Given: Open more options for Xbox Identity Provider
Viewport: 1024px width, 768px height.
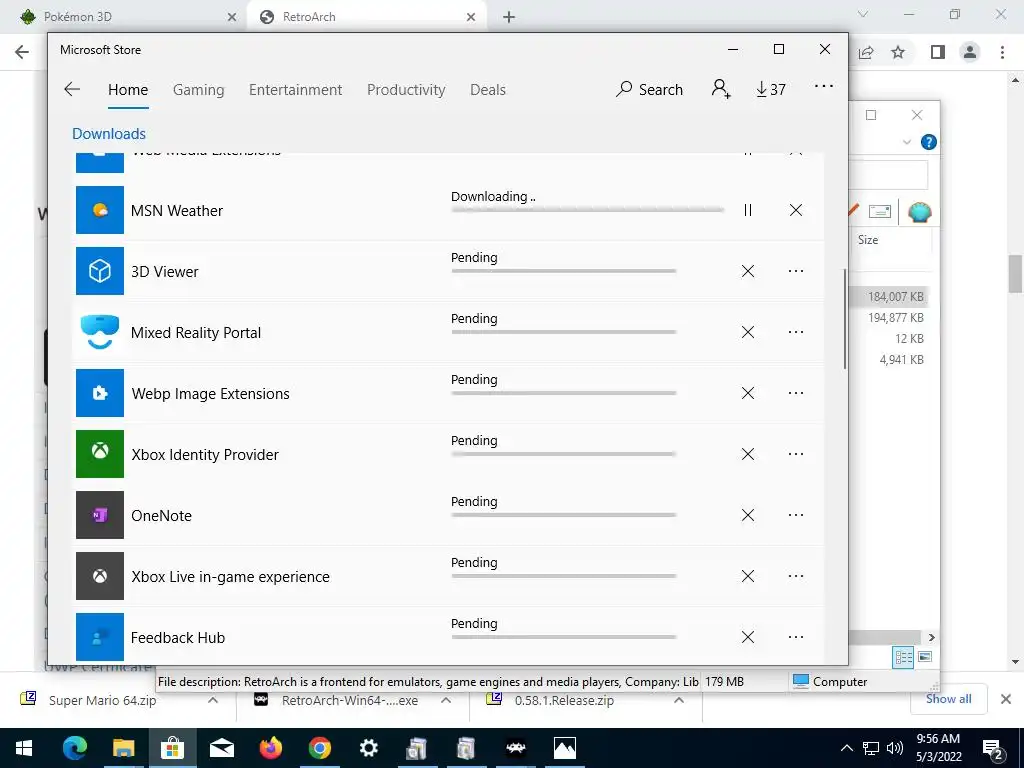Looking at the screenshot, I should point(795,454).
